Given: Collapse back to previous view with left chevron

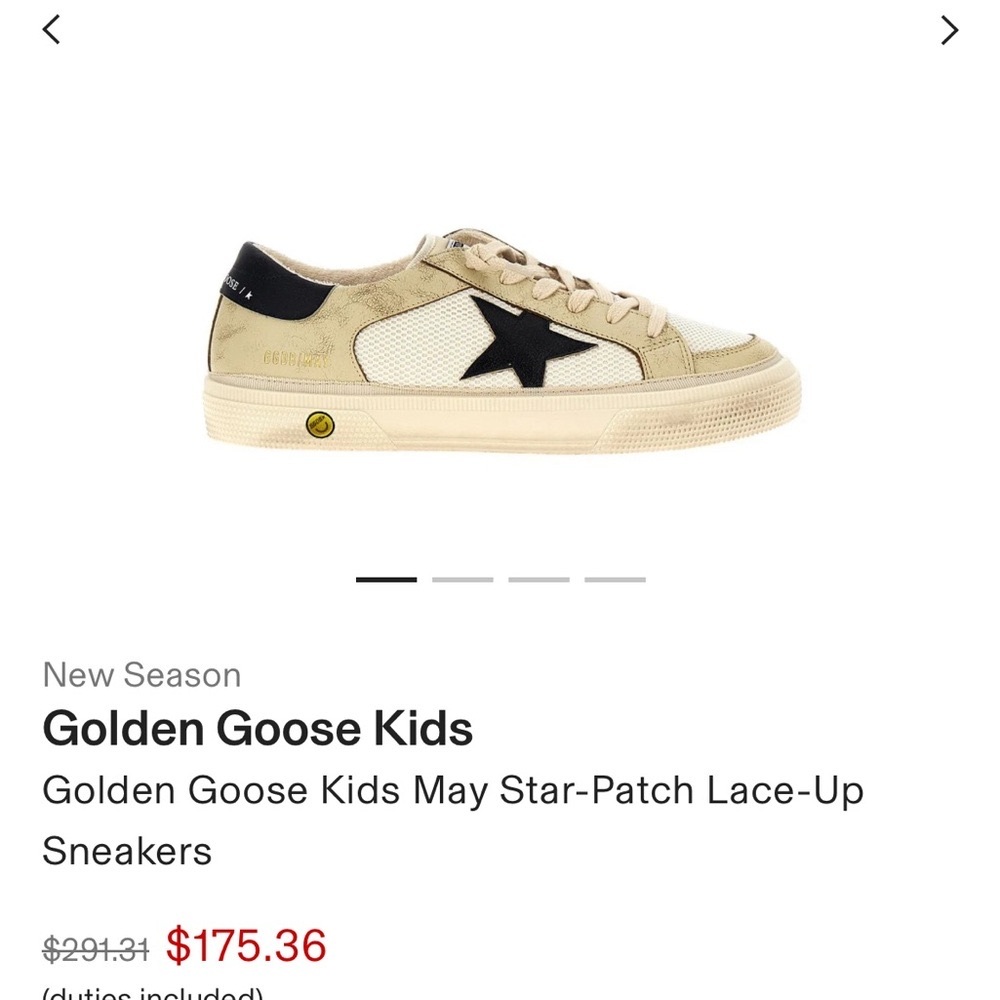Looking at the screenshot, I should [x=52, y=29].
